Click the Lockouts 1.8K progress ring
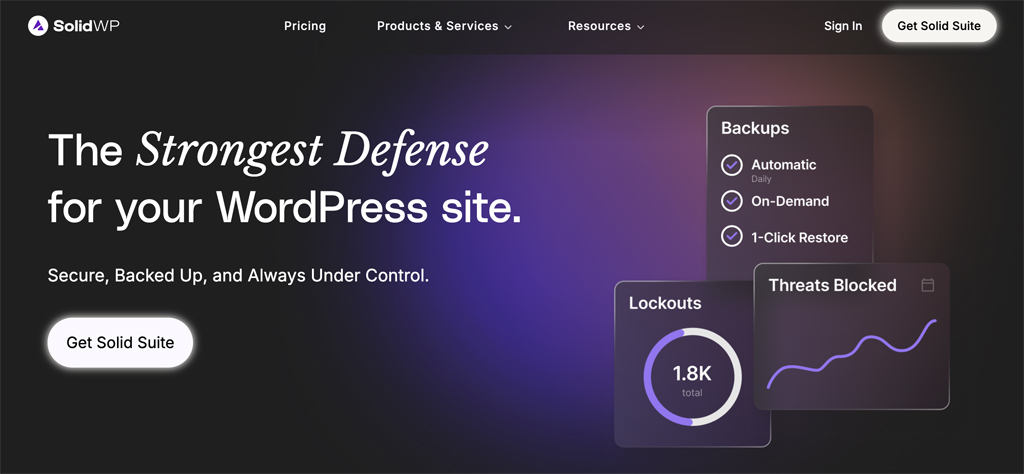 click(x=692, y=377)
